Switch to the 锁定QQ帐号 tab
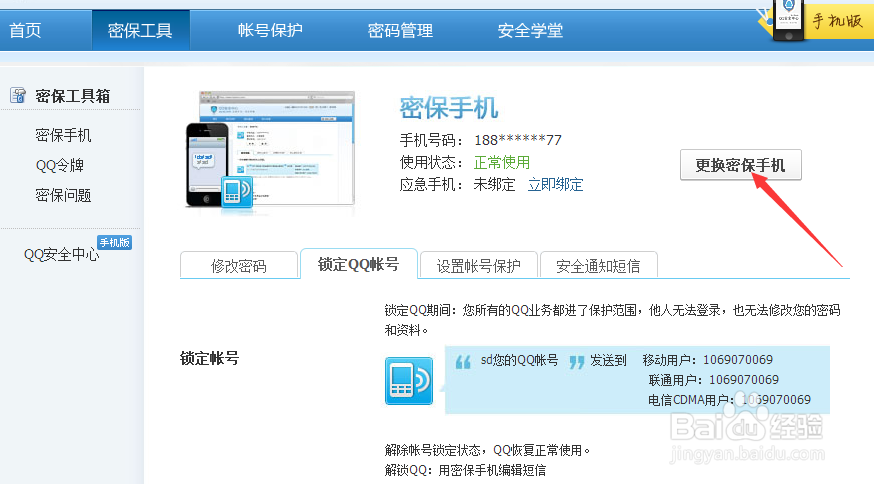The image size is (874, 484). coord(358,264)
